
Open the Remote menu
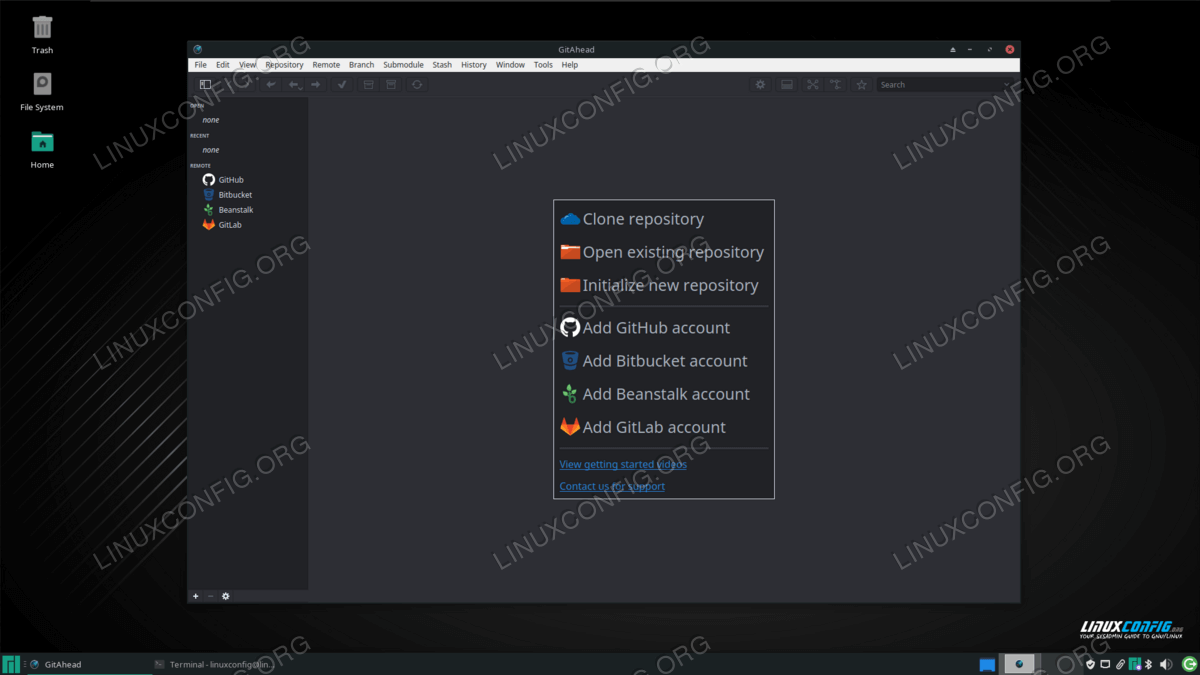[x=326, y=65]
